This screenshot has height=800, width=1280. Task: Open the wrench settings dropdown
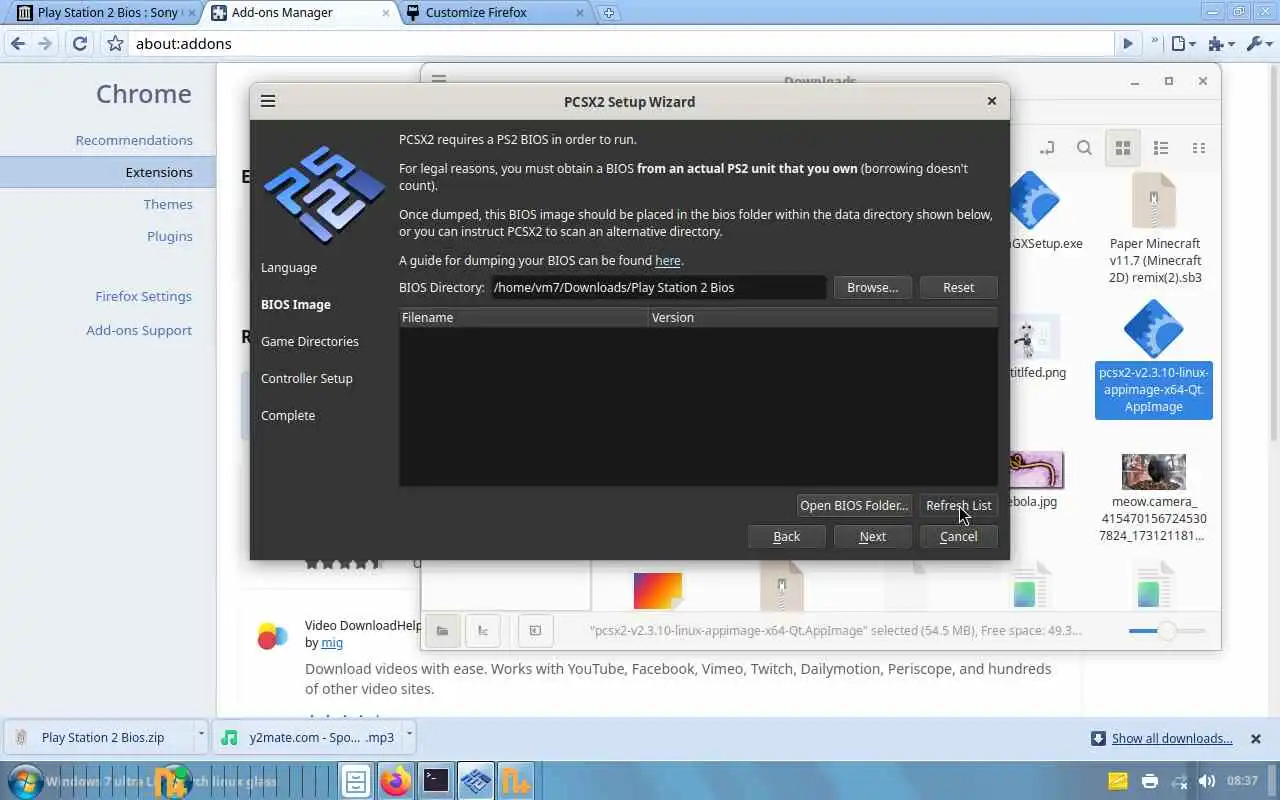tap(1258, 44)
